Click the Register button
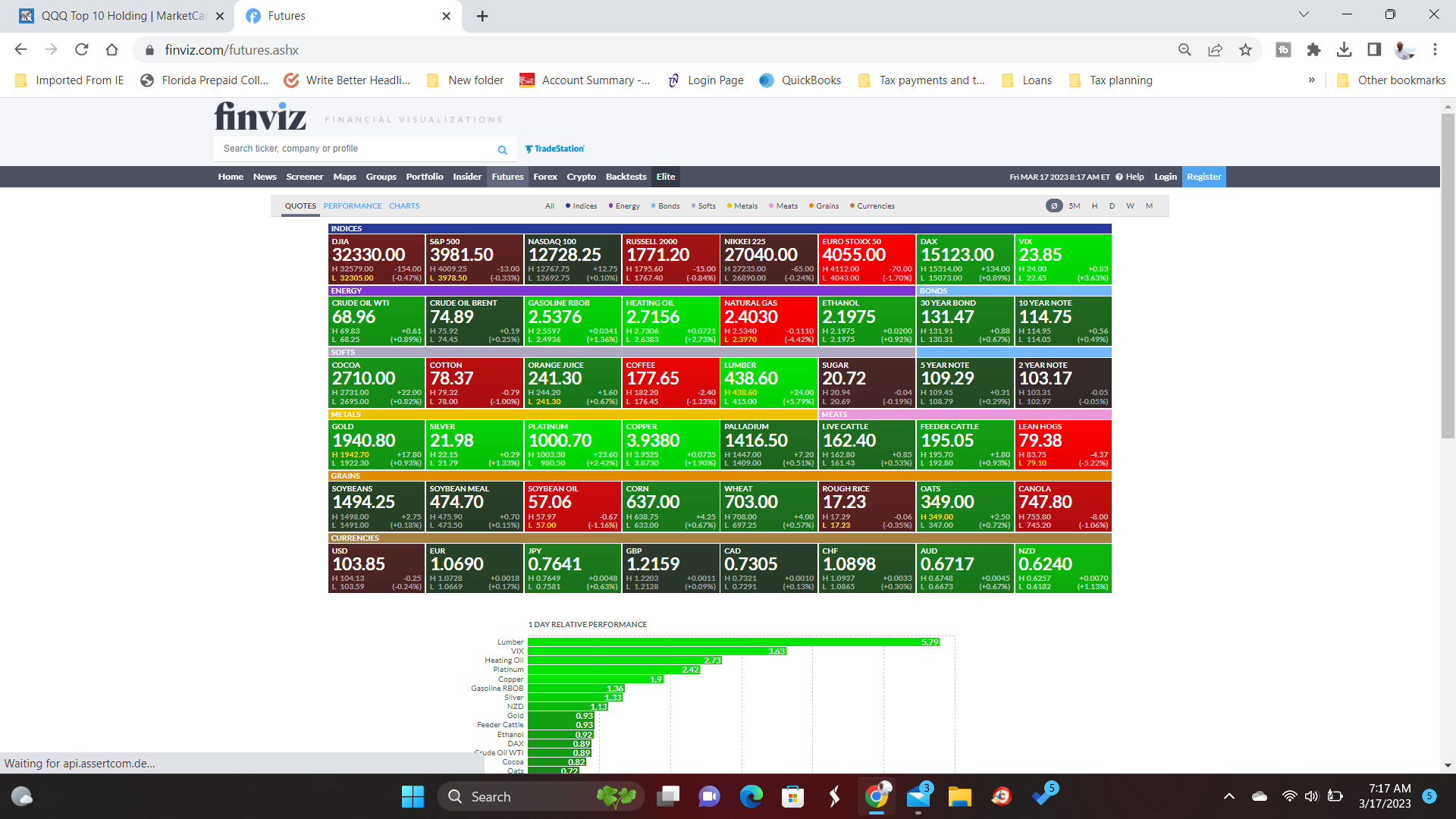The image size is (1456, 819). coord(1204,177)
